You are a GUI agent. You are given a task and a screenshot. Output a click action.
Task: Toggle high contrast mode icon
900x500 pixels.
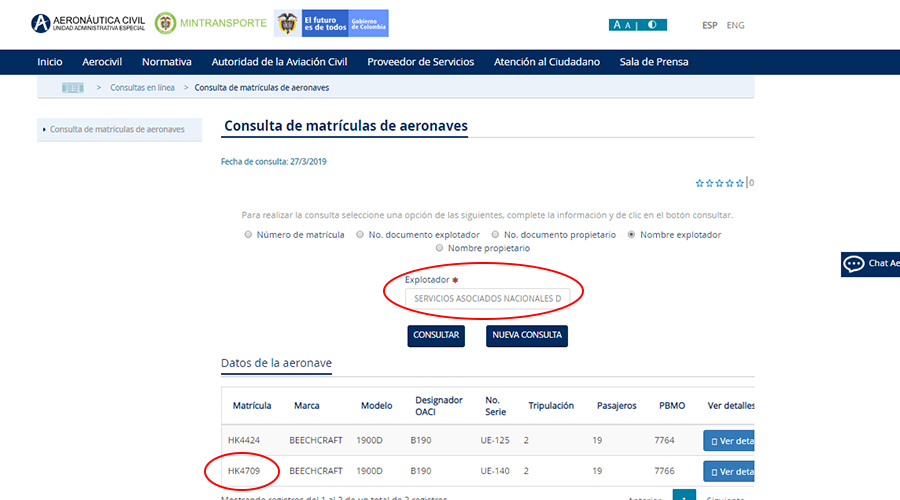(x=652, y=25)
